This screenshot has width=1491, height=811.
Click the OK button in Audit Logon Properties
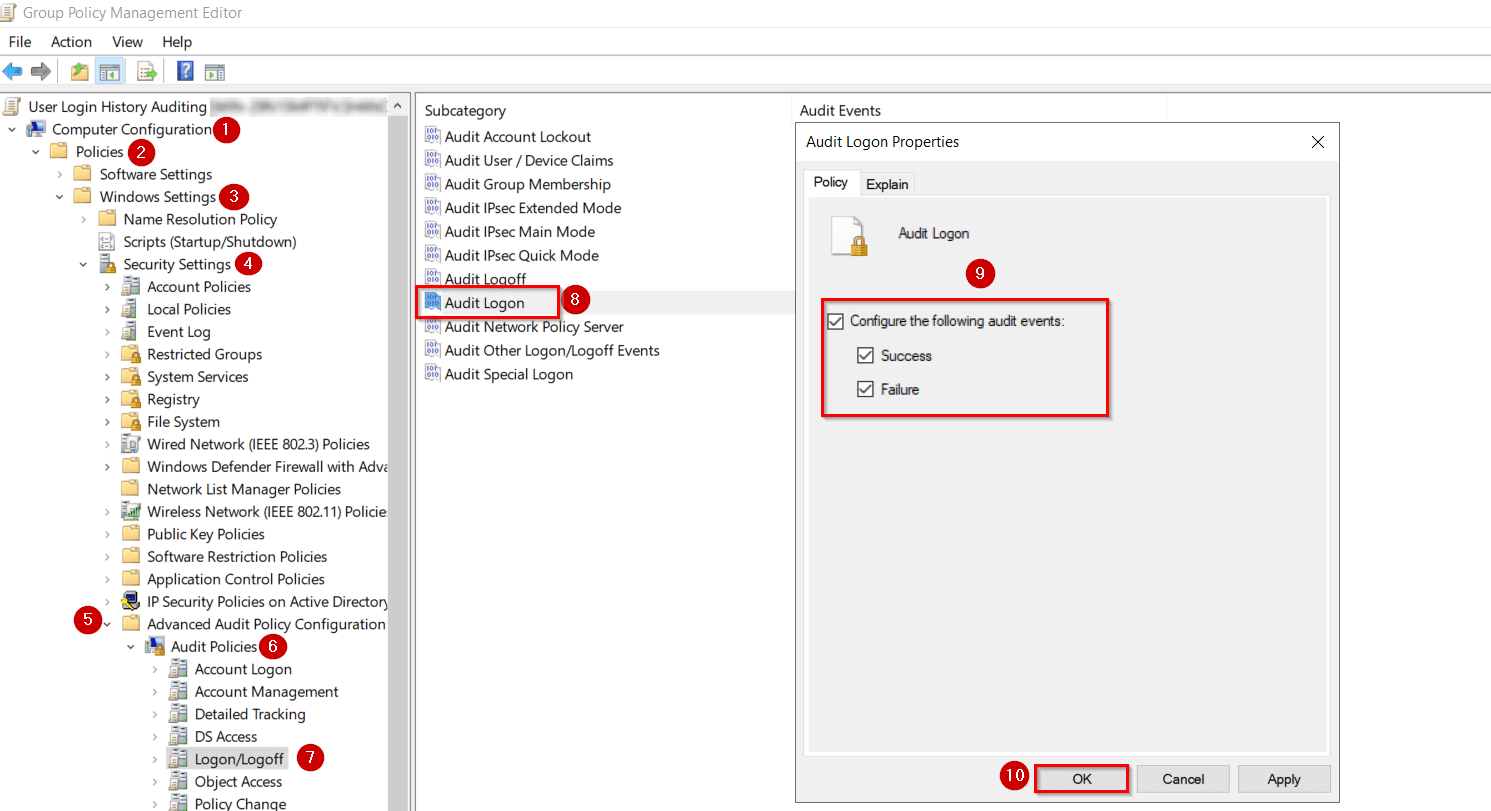coord(1081,778)
